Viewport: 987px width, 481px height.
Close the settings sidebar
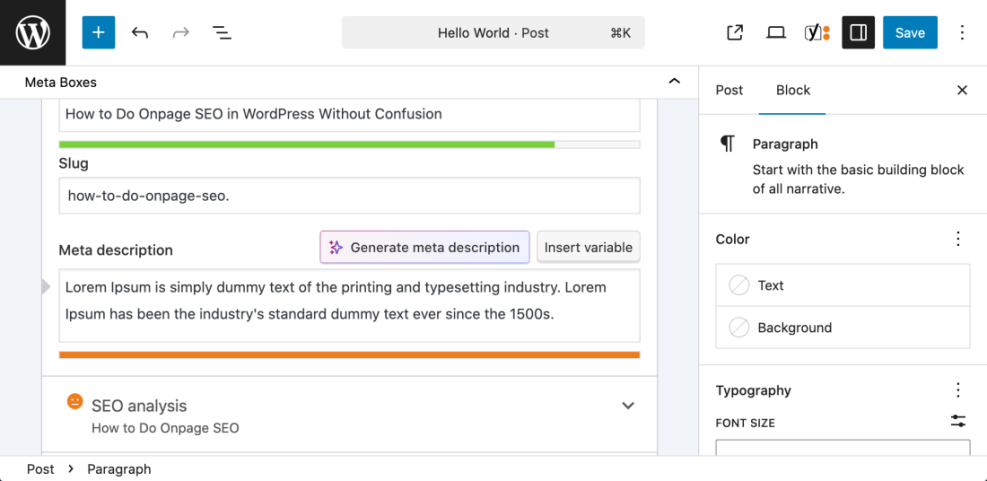[962, 90]
